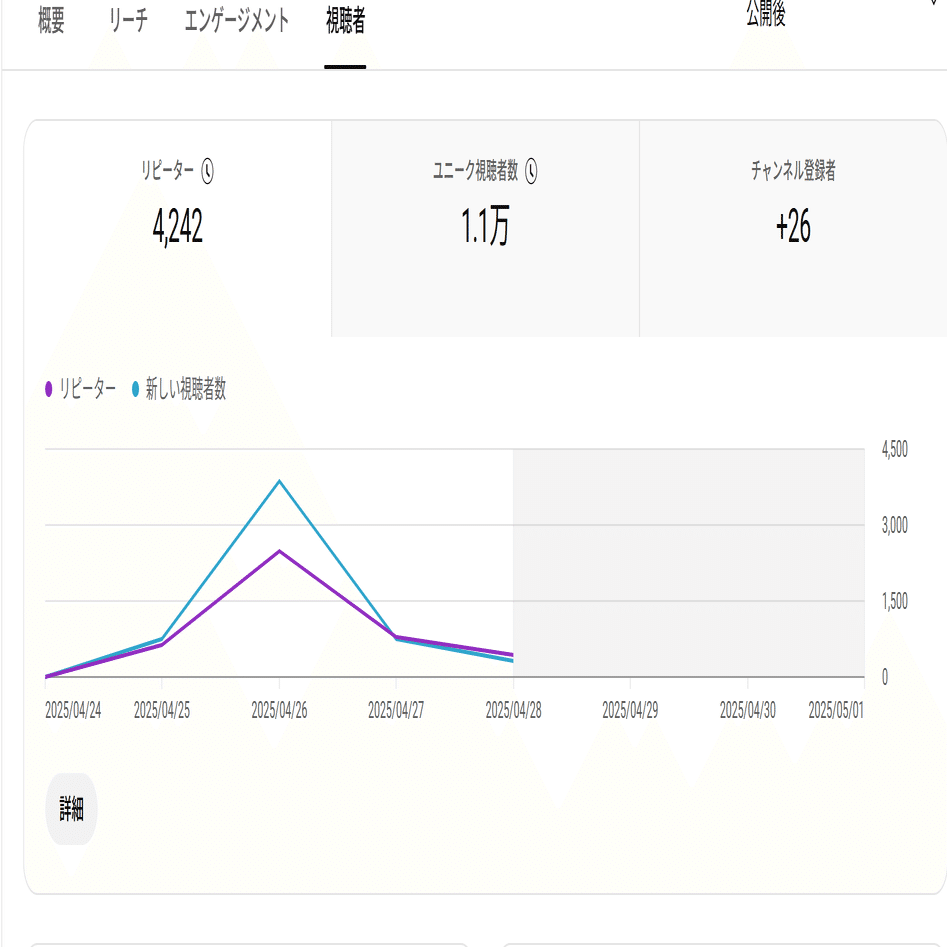
Task: Toggle the リピーター legend label
Action: pos(88,389)
